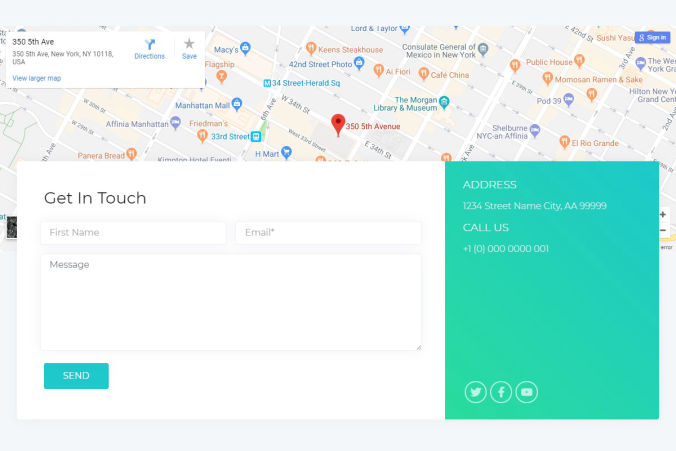Zoom in on the map with plus
Screen dimensions: 676x451
click(662, 214)
